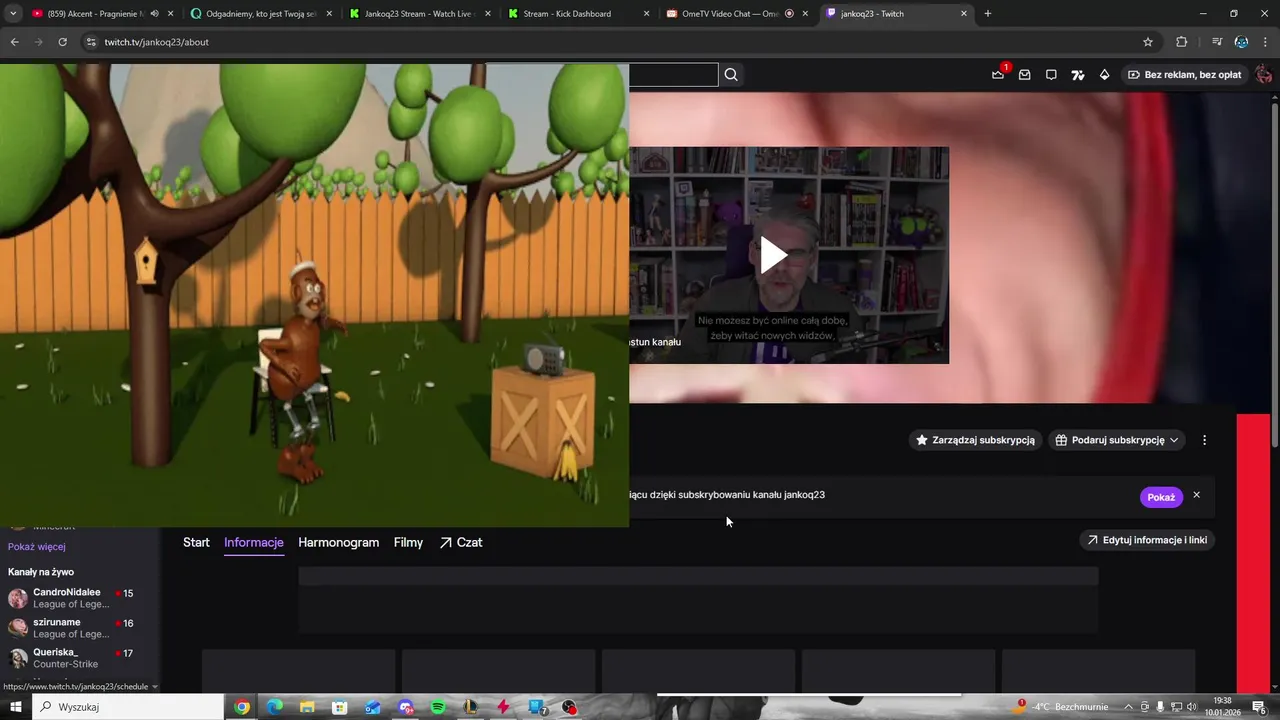Switch to Kick Dashboard tab
Screen dimensions: 1280x720
click(577, 14)
